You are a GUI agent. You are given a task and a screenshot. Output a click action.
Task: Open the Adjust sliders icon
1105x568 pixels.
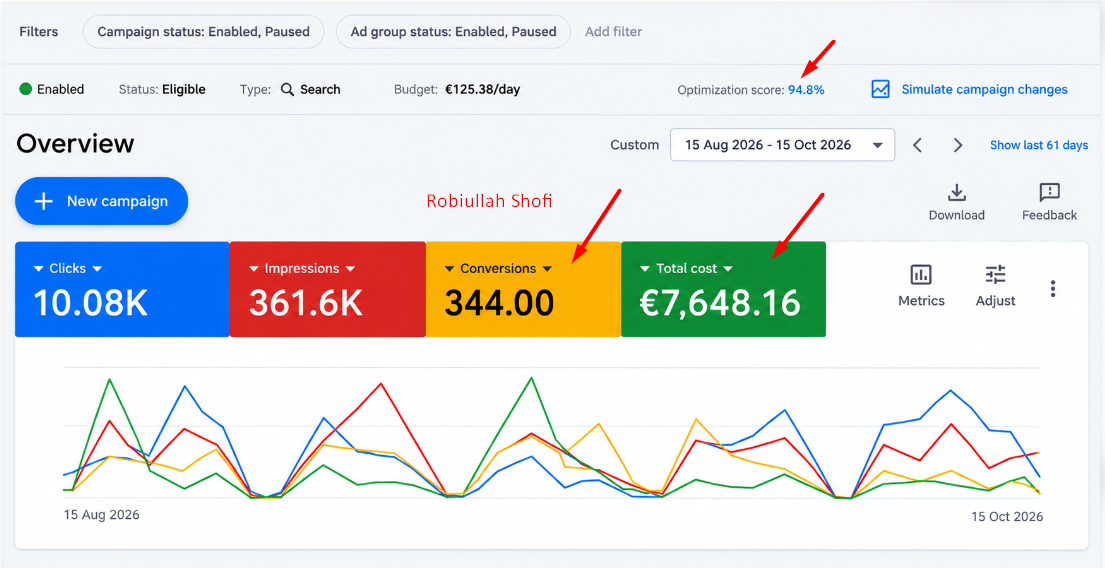pos(996,274)
